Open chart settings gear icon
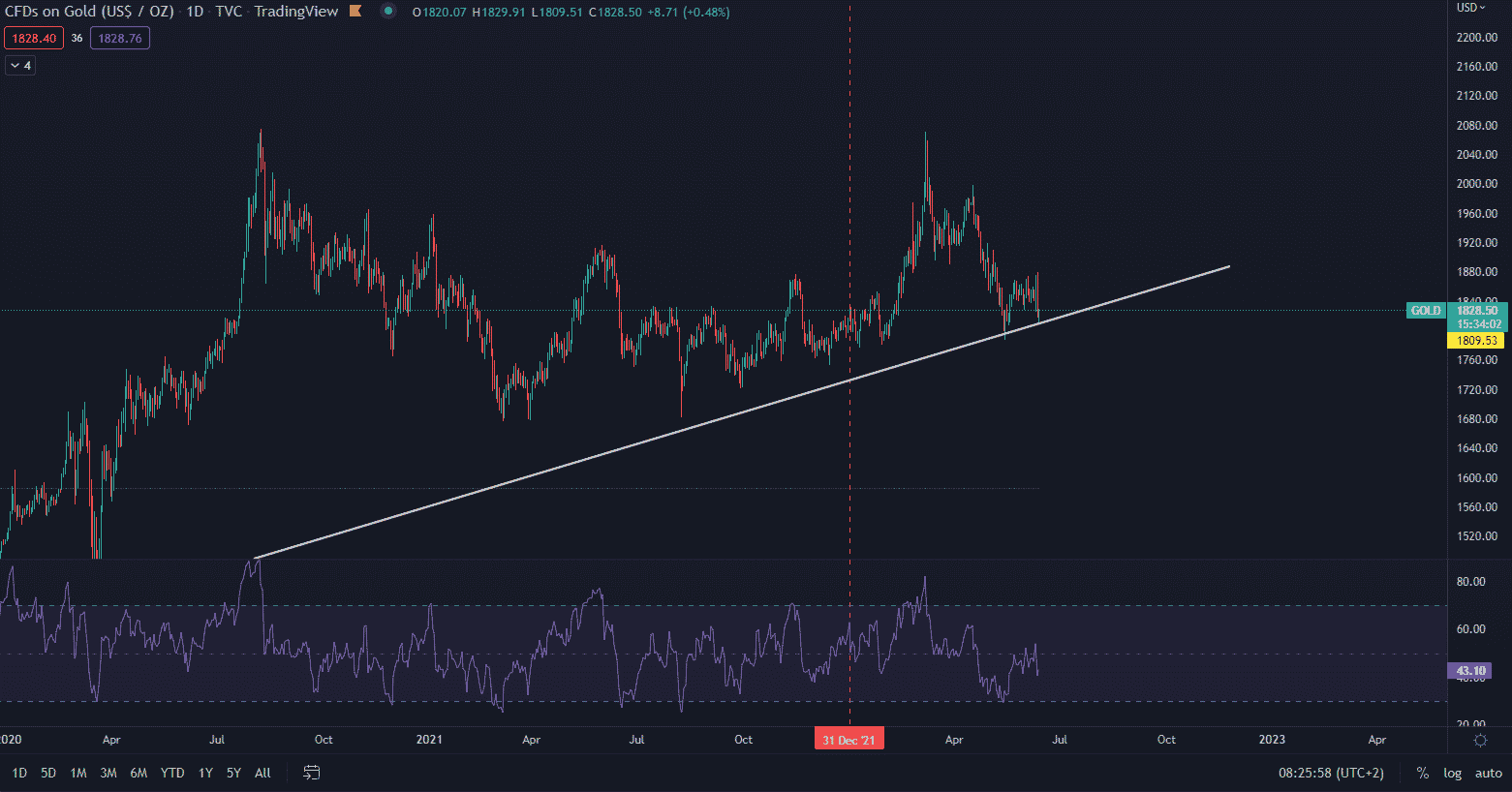 pyautogui.click(x=1480, y=740)
